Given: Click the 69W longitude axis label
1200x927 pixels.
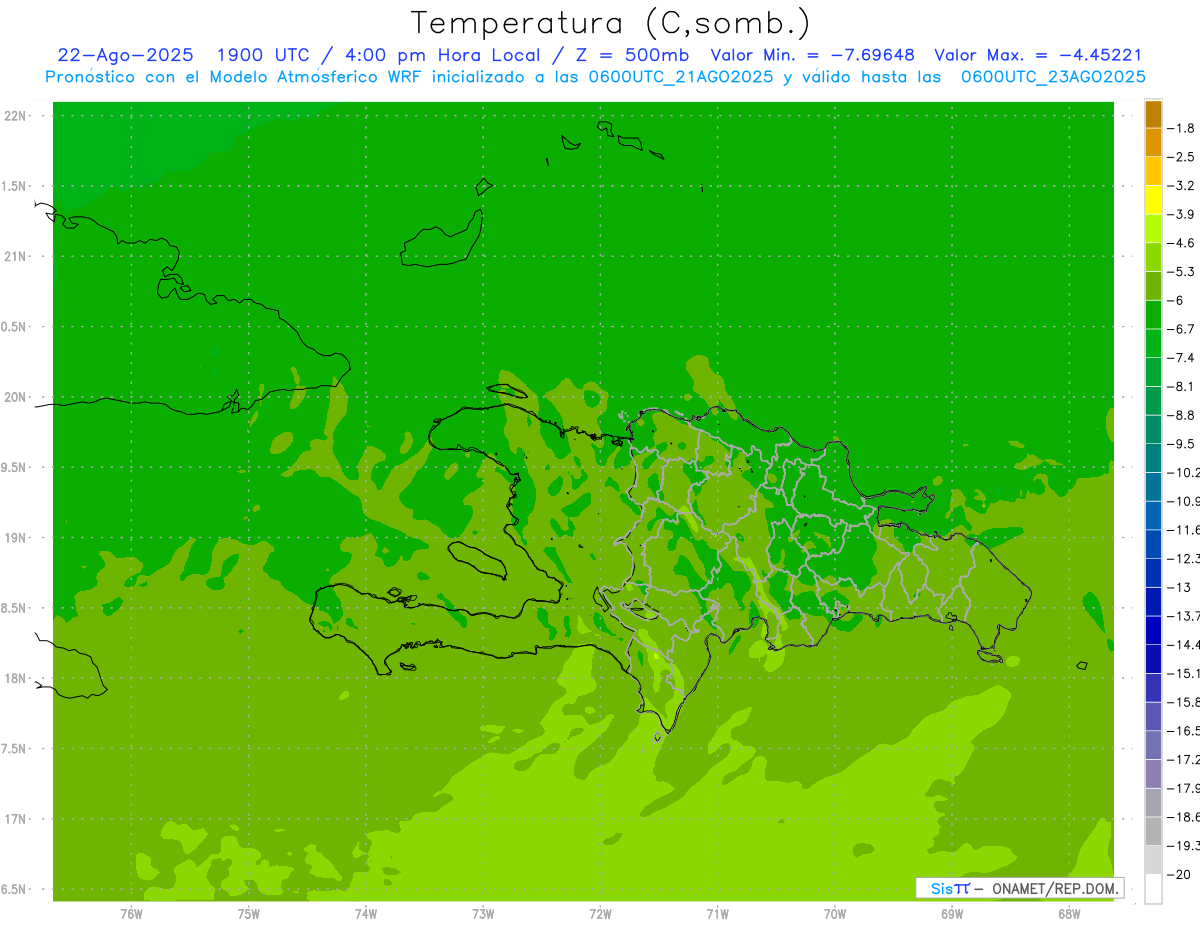Looking at the screenshot, I should pos(952,914).
